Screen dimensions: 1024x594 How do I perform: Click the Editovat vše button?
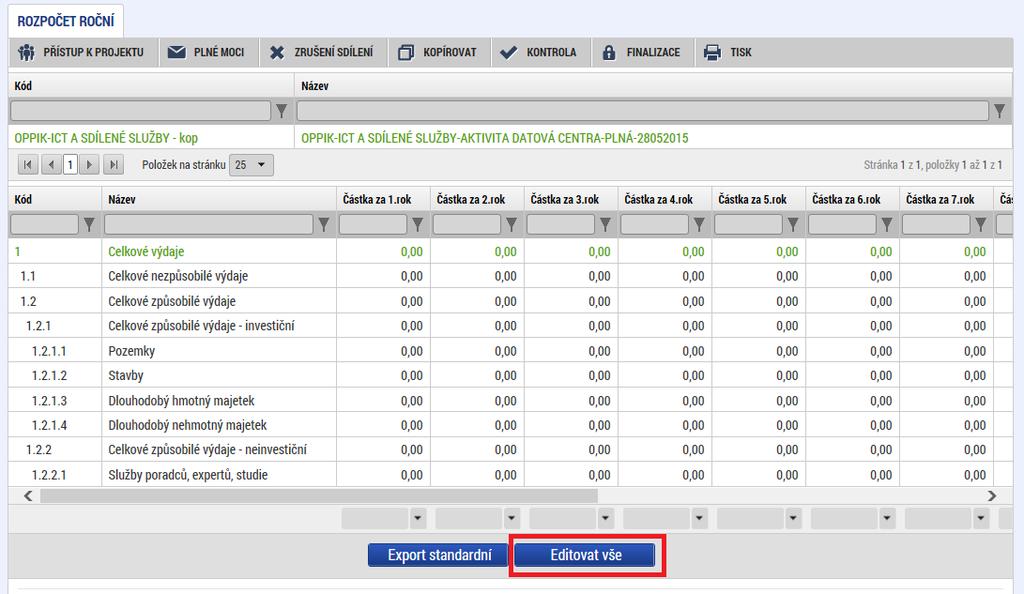585,555
